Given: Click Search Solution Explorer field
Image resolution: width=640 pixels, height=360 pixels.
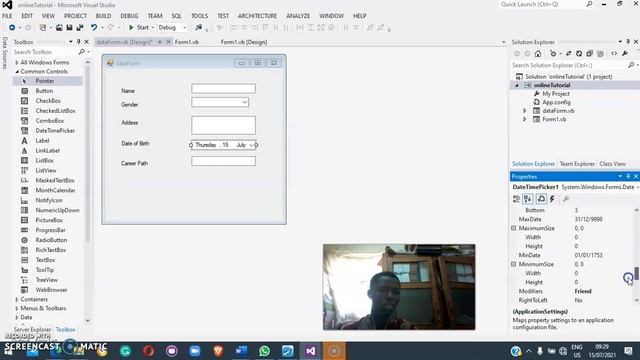Looking at the screenshot, I should click(569, 65).
